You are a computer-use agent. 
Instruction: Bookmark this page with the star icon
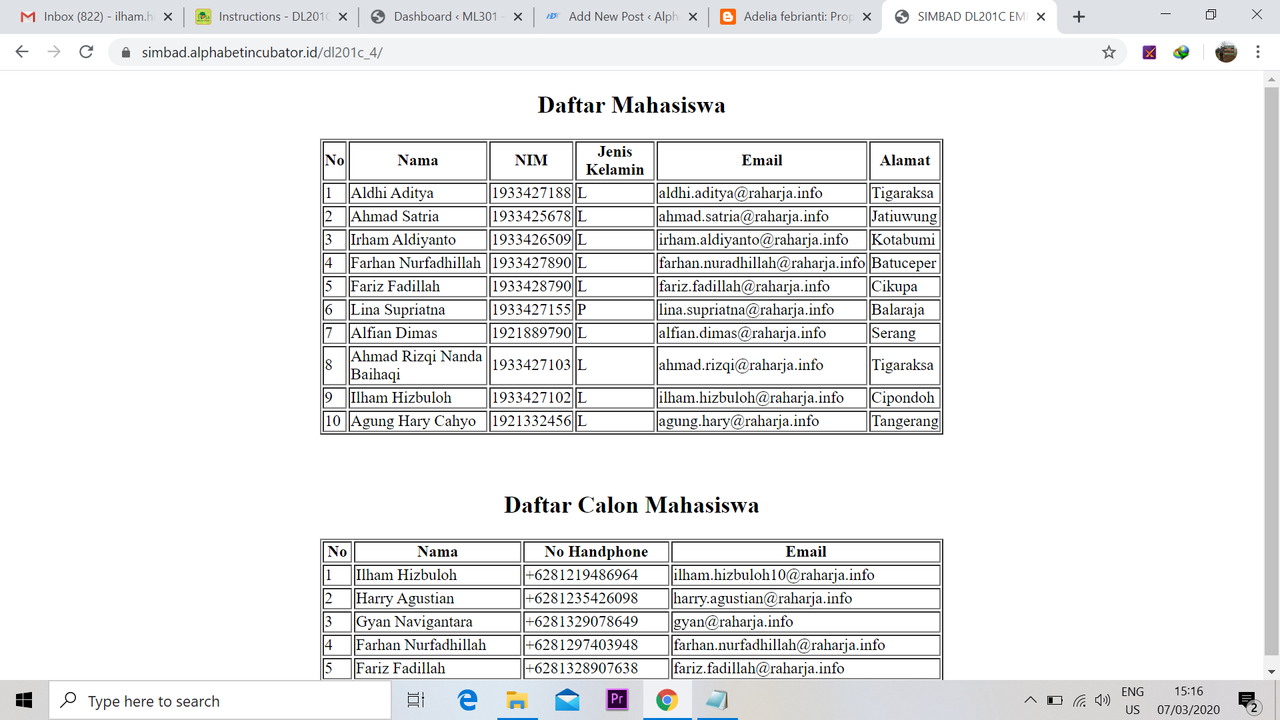click(1108, 52)
